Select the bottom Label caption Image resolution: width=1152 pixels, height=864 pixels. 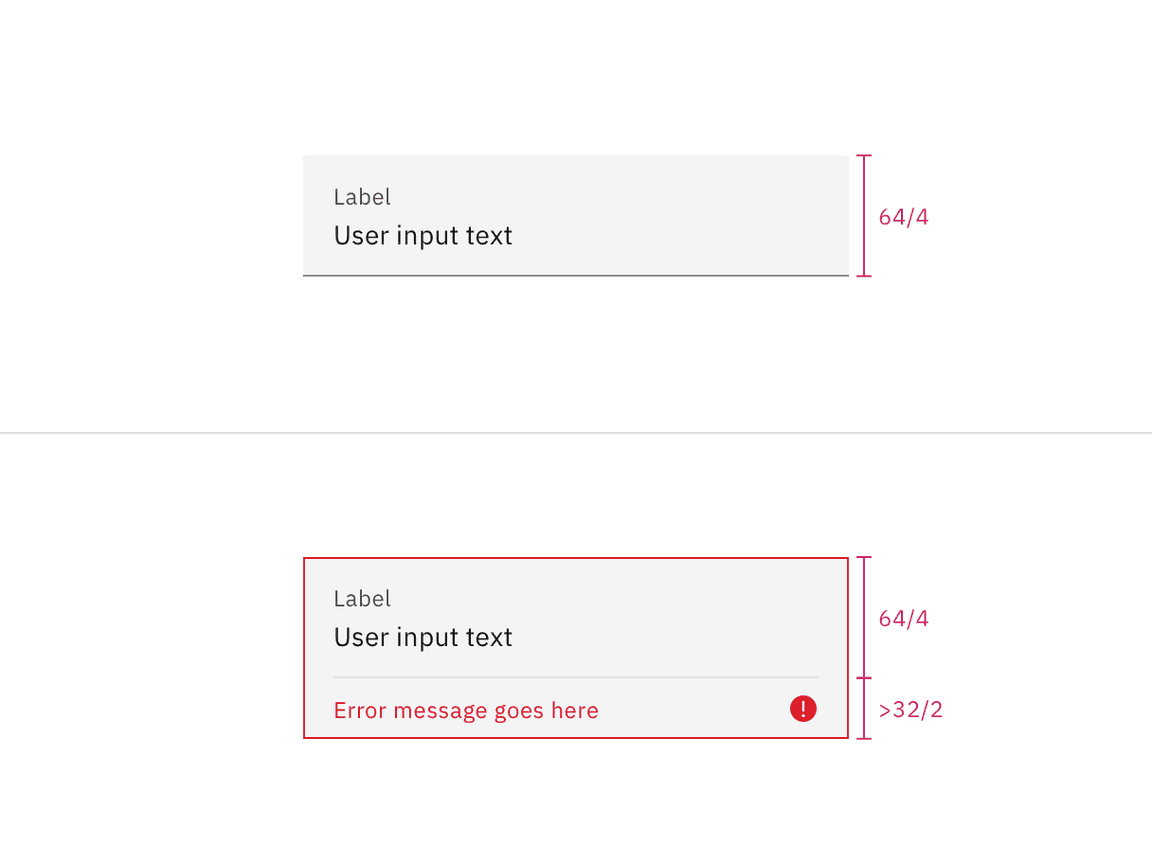(362, 598)
